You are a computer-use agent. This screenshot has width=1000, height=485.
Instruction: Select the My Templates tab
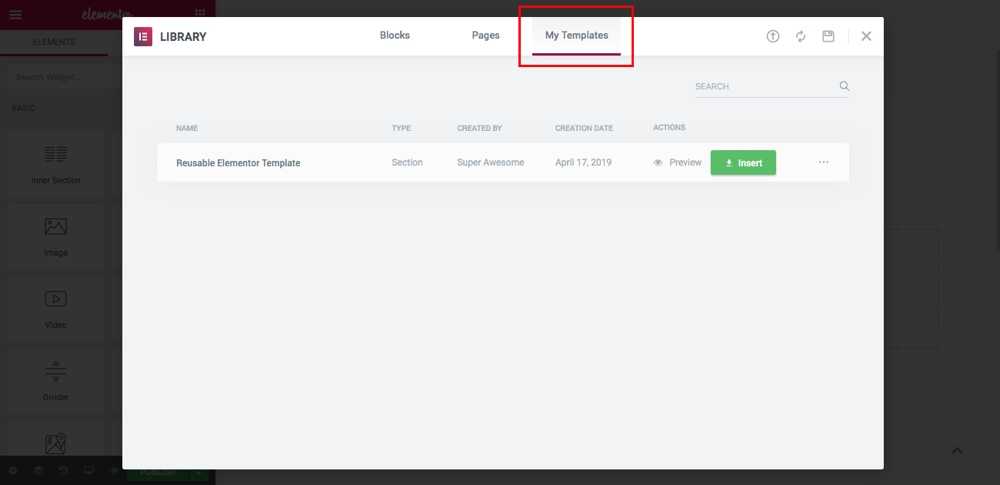coord(576,35)
